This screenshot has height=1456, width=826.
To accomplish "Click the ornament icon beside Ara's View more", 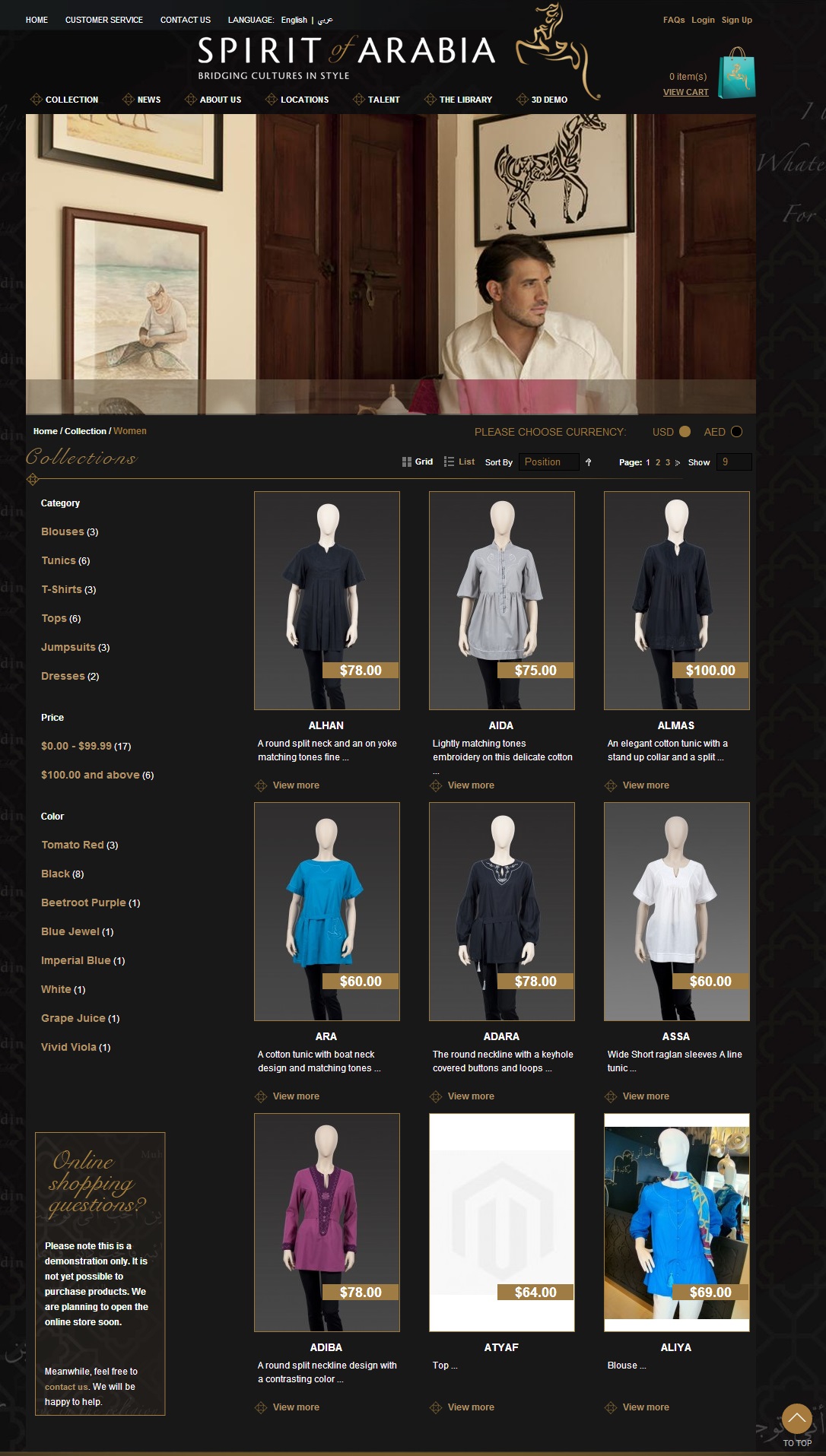I will 261,1096.
